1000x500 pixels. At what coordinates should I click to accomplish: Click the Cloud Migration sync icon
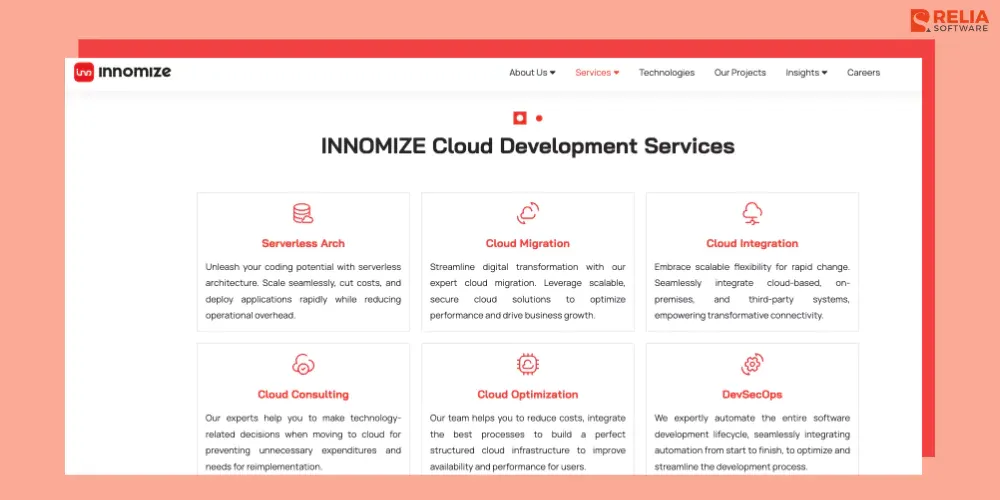pos(527,213)
